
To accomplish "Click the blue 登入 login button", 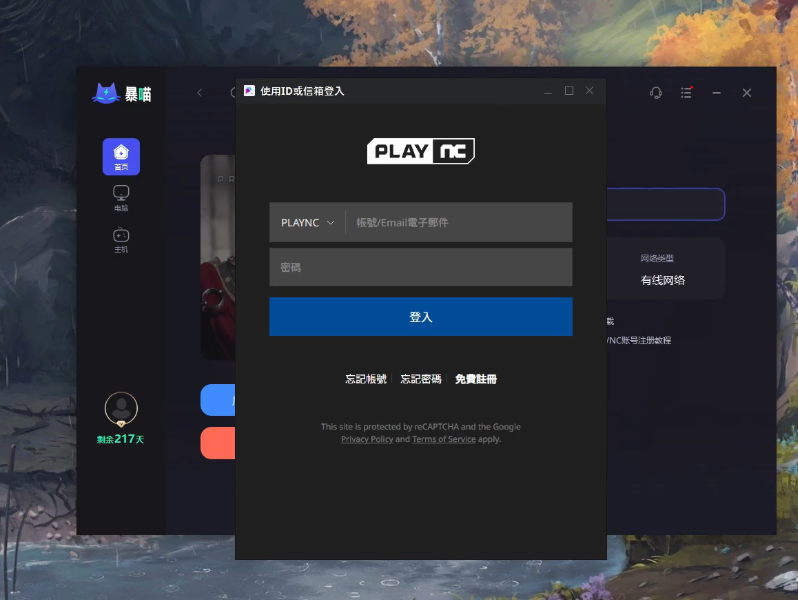I will (421, 317).
